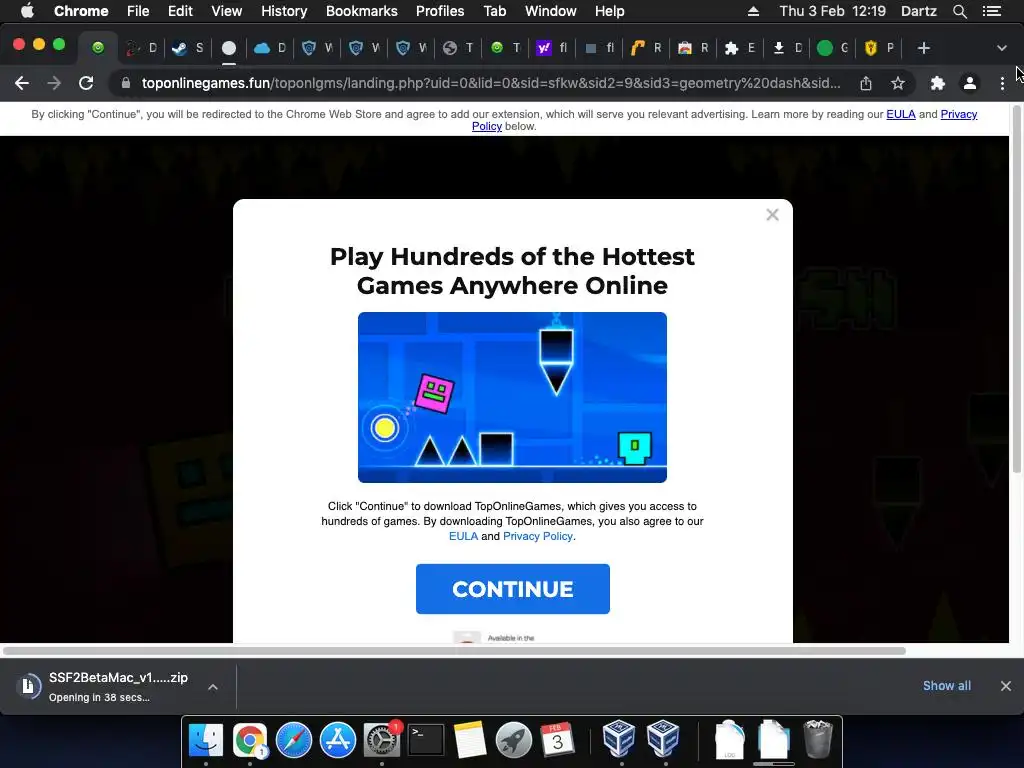Open the Privacy Policy link in popup
This screenshot has width=1024, height=768.
(537, 536)
